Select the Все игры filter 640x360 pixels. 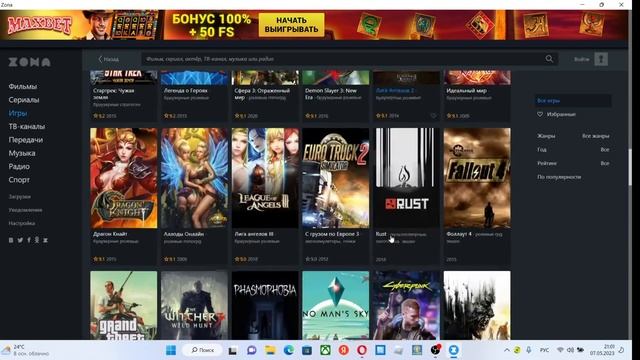pyautogui.click(x=573, y=100)
